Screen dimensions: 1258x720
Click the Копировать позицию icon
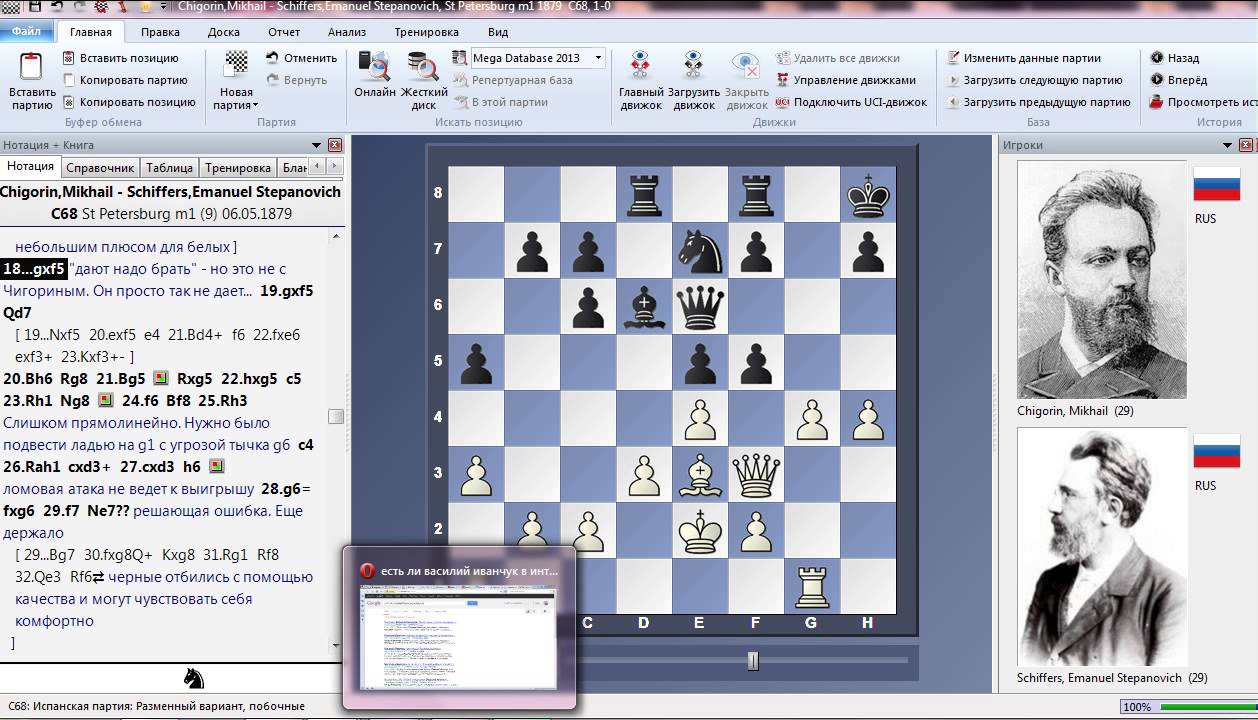pyautogui.click(x=69, y=102)
